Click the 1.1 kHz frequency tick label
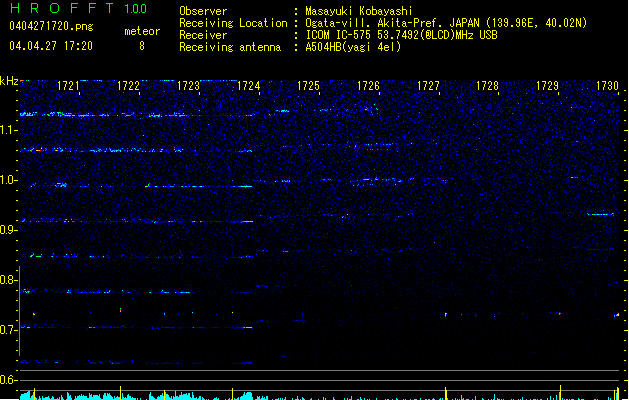Image resolution: width=629 pixels, height=400 pixels. [8, 130]
